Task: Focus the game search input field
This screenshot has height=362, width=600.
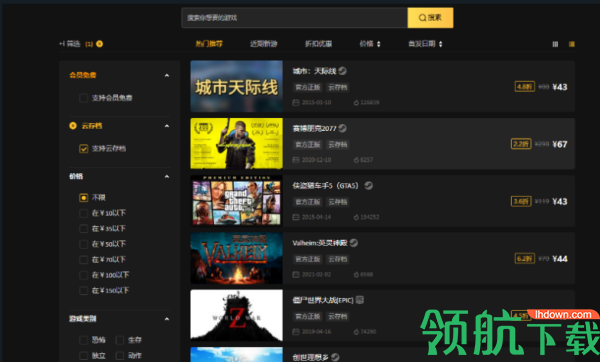Action: coord(295,18)
